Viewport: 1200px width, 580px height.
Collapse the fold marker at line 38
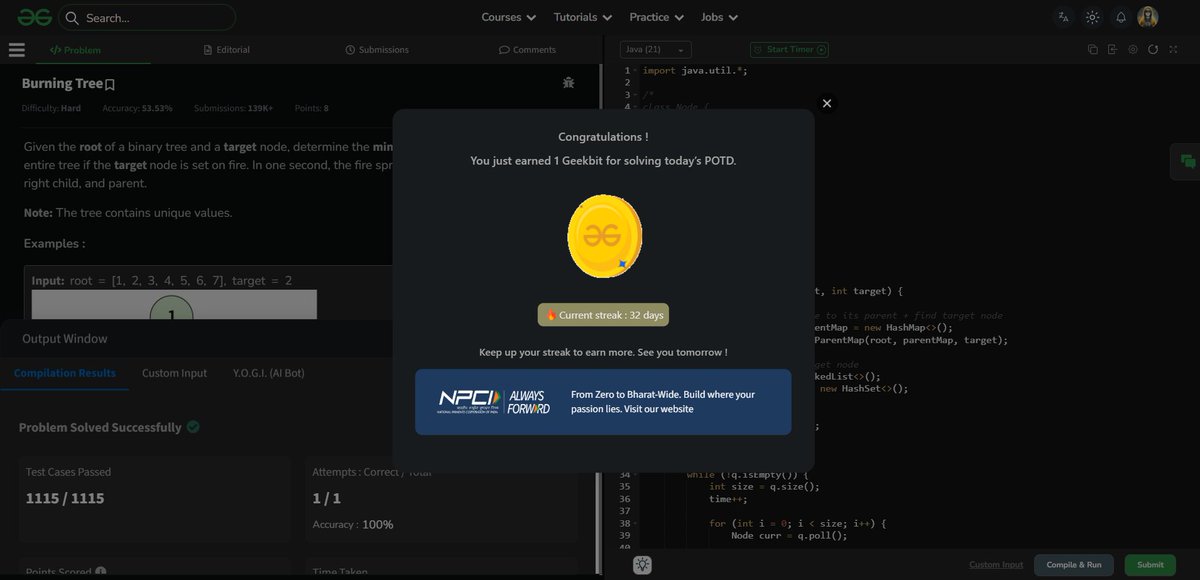click(636, 523)
